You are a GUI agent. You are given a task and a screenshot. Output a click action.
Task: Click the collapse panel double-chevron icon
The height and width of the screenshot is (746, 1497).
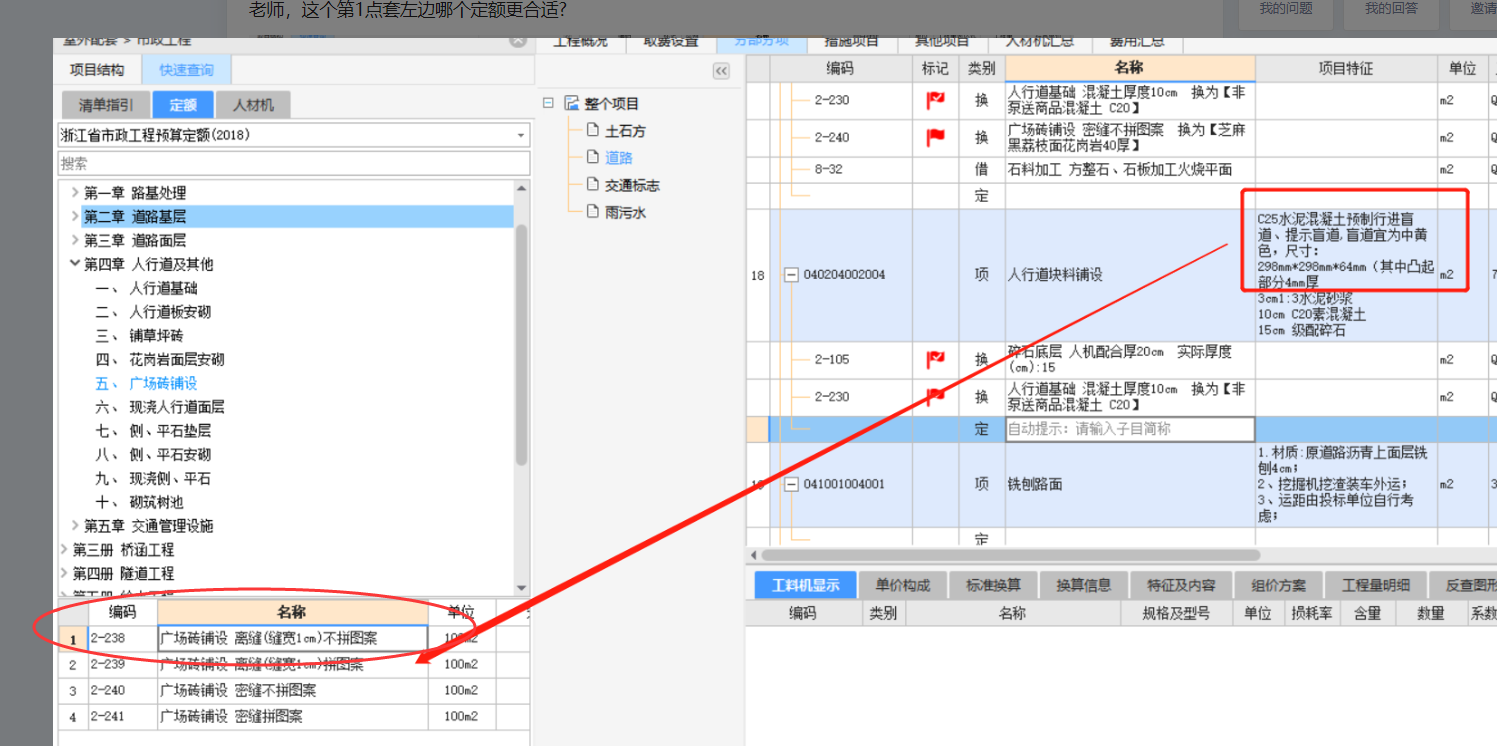tap(721, 71)
